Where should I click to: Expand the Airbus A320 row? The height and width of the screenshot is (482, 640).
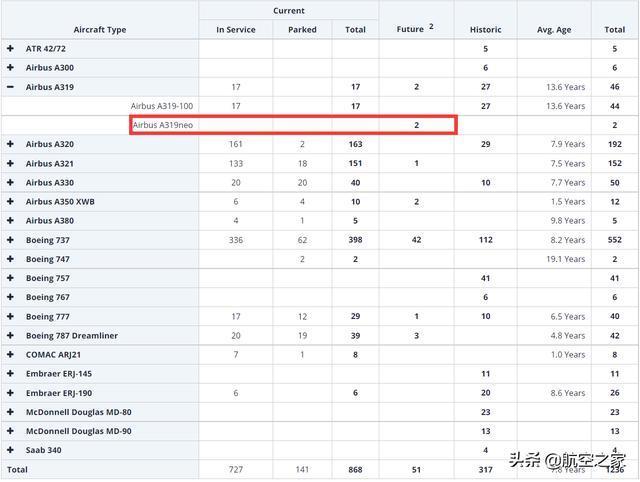click(11, 144)
